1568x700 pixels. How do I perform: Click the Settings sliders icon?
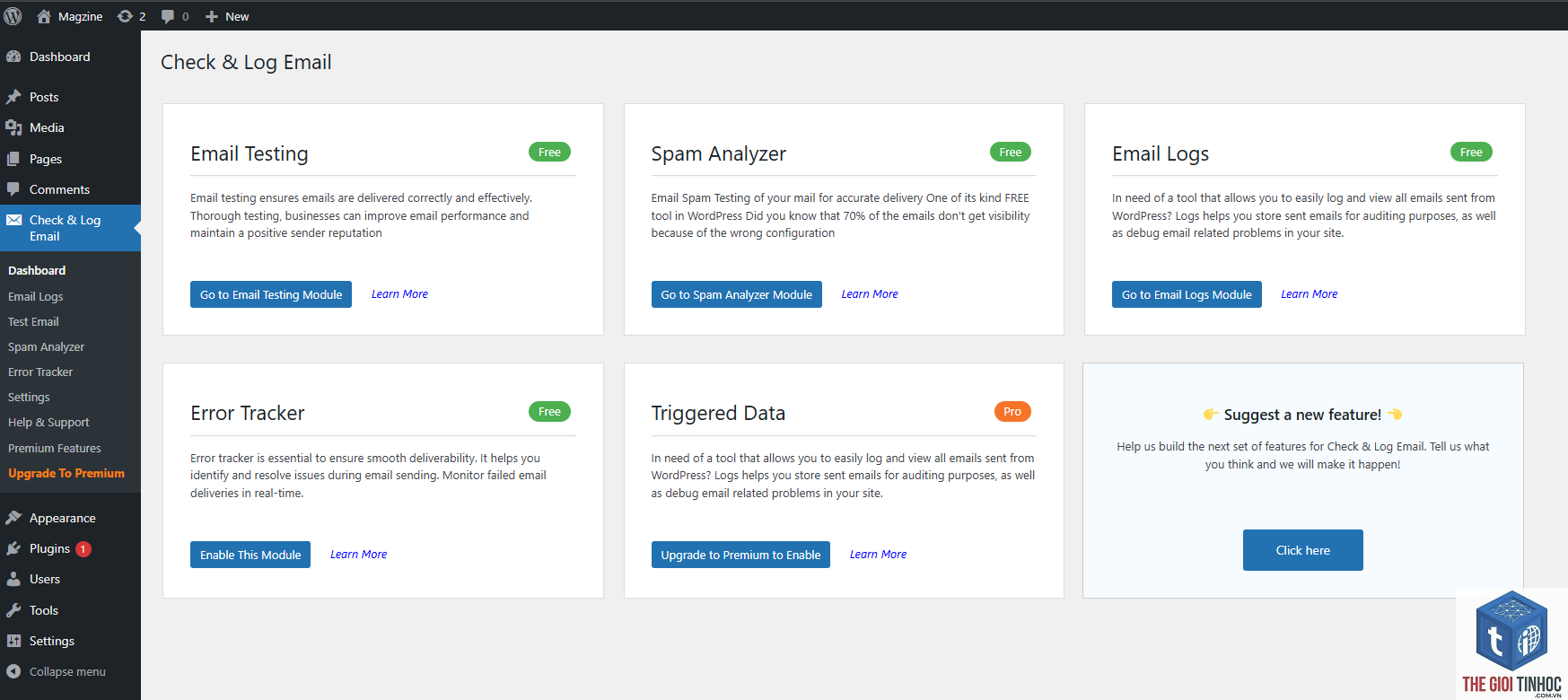(x=13, y=641)
